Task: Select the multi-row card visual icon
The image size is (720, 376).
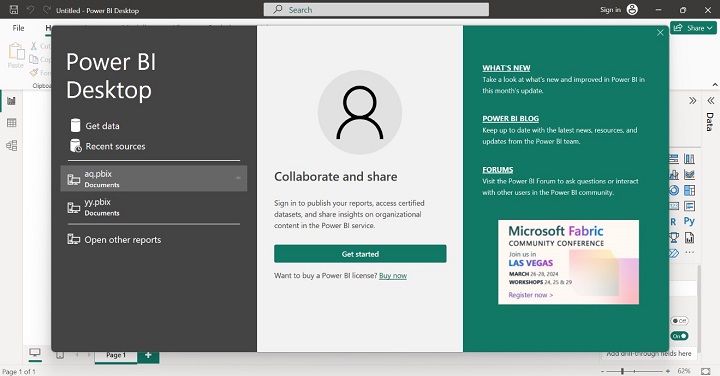Action: tap(689, 206)
